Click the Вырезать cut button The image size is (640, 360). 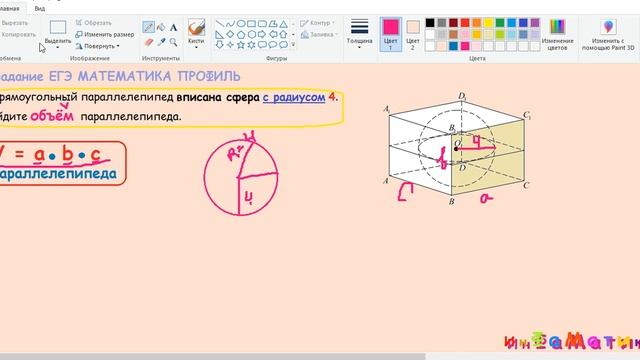point(14,23)
